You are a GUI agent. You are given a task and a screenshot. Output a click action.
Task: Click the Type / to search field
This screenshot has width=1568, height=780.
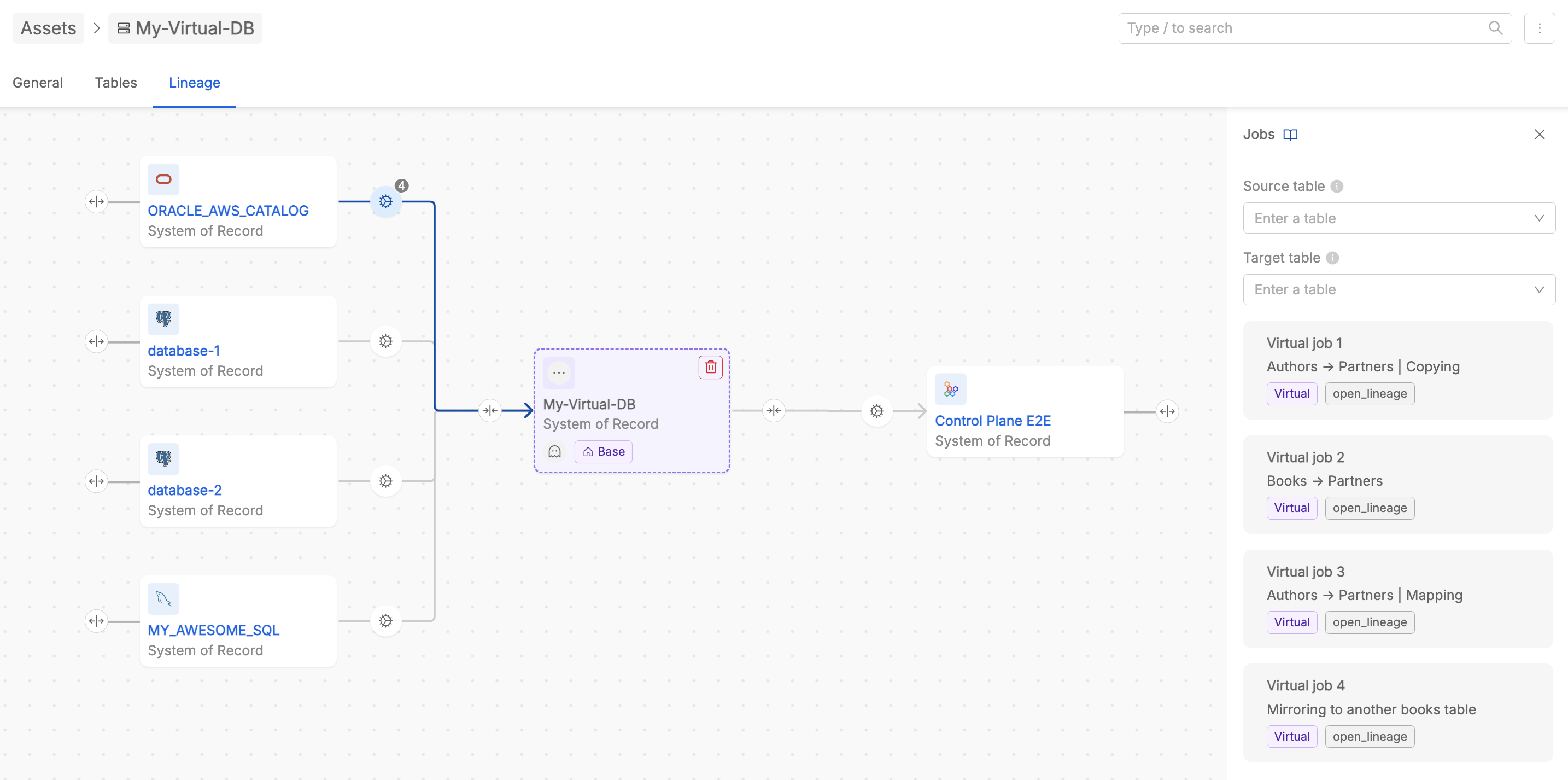[x=1303, y=28]
